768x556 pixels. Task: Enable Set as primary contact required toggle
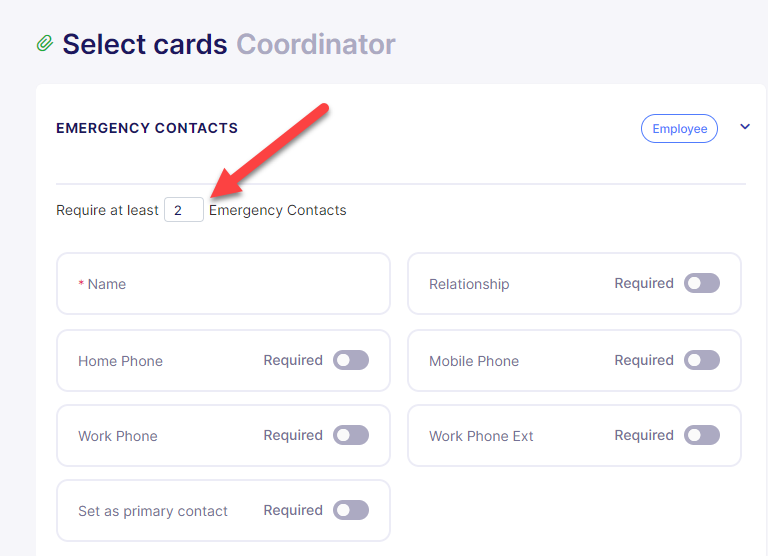click(x=351, y=510)
